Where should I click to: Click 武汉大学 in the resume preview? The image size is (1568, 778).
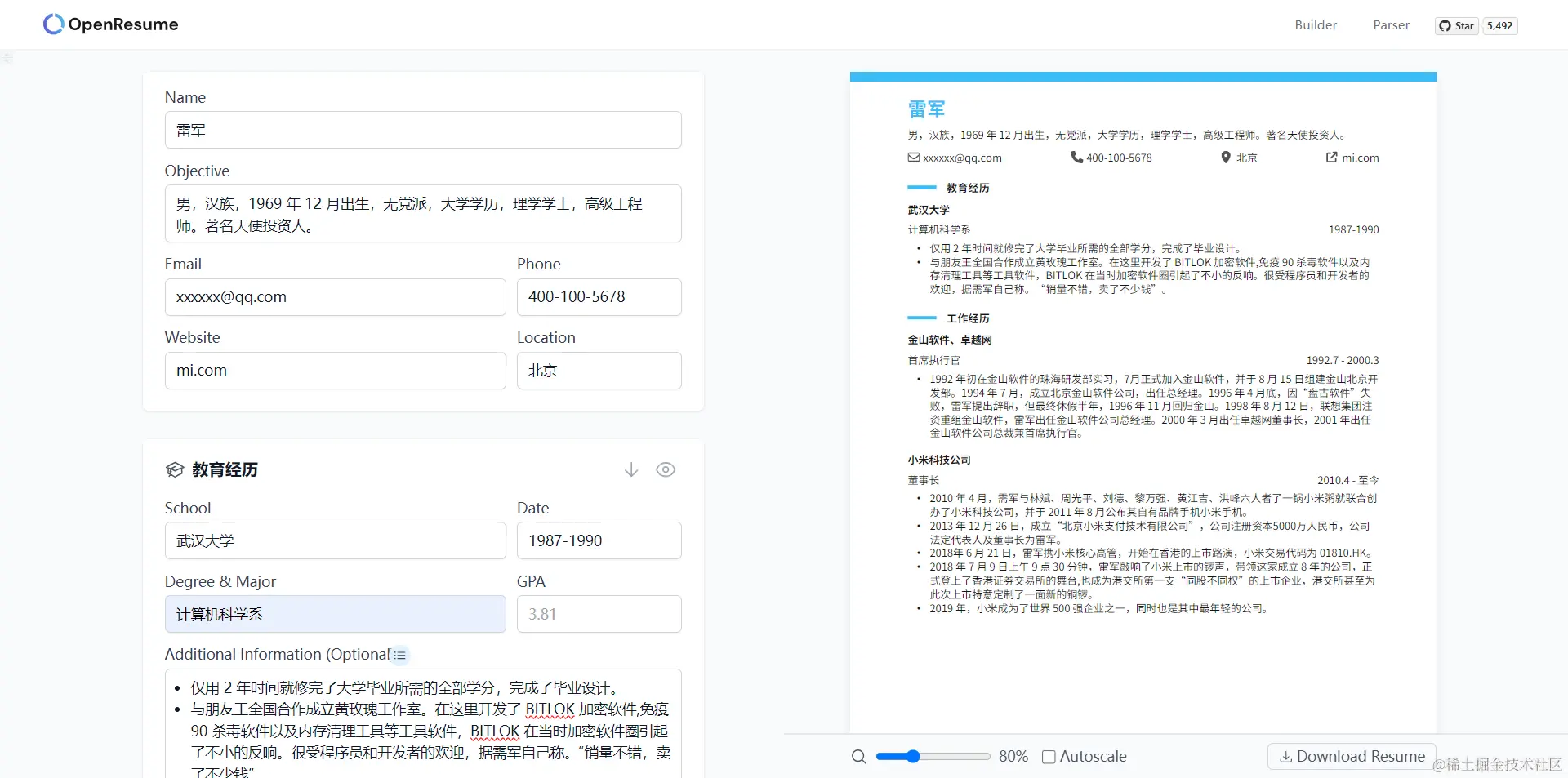[x=929, y=210]
